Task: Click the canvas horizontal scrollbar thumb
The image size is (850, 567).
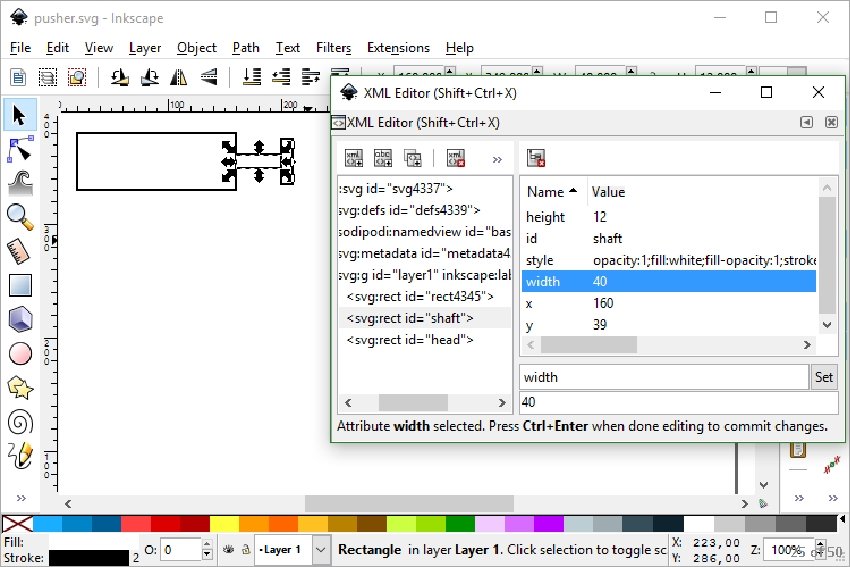Action: [x=409, y=504]
